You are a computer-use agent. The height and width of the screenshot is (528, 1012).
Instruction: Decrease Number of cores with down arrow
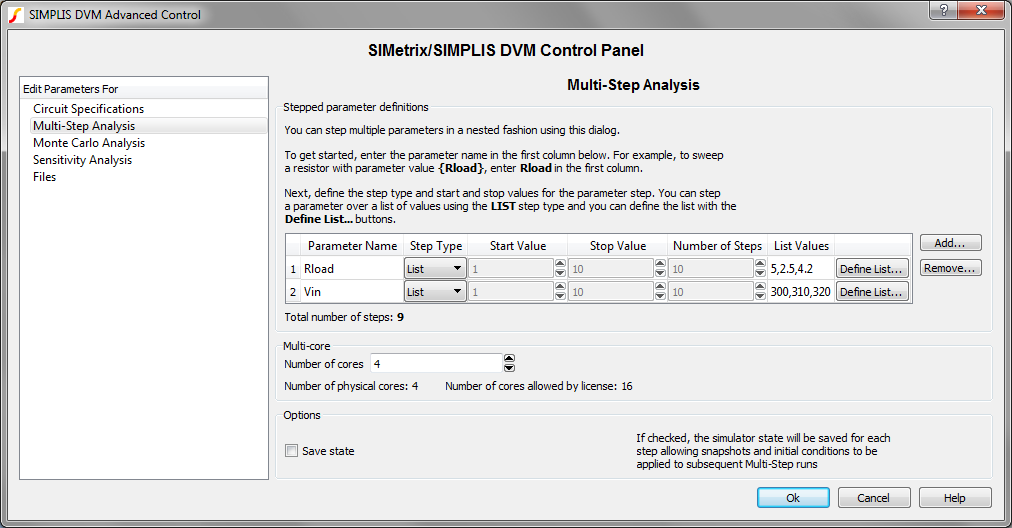pyautogui.click(x=509, y=368)
